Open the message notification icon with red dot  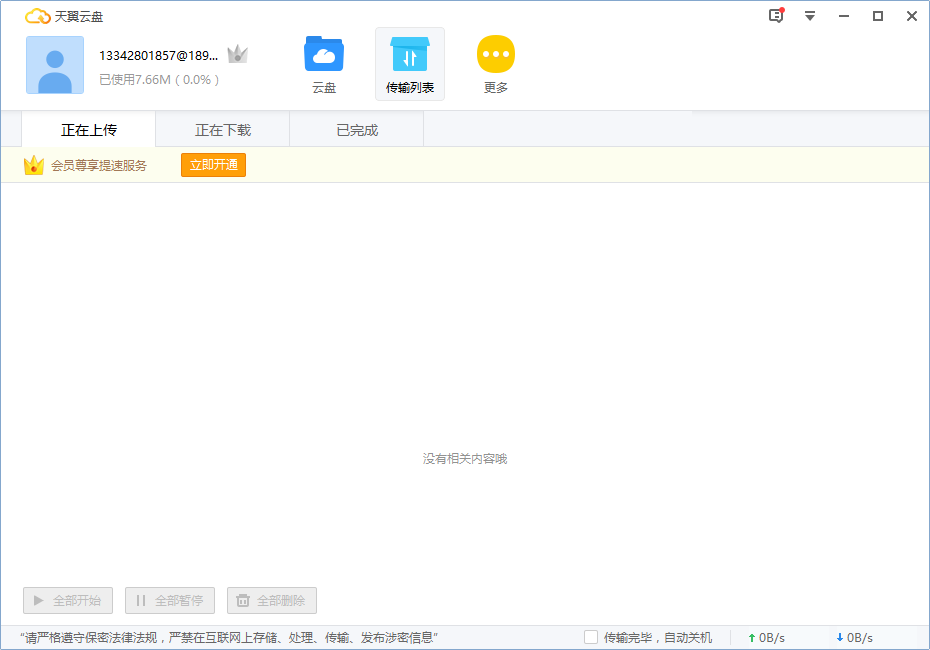pyautogui.click(x=775, y=16)
